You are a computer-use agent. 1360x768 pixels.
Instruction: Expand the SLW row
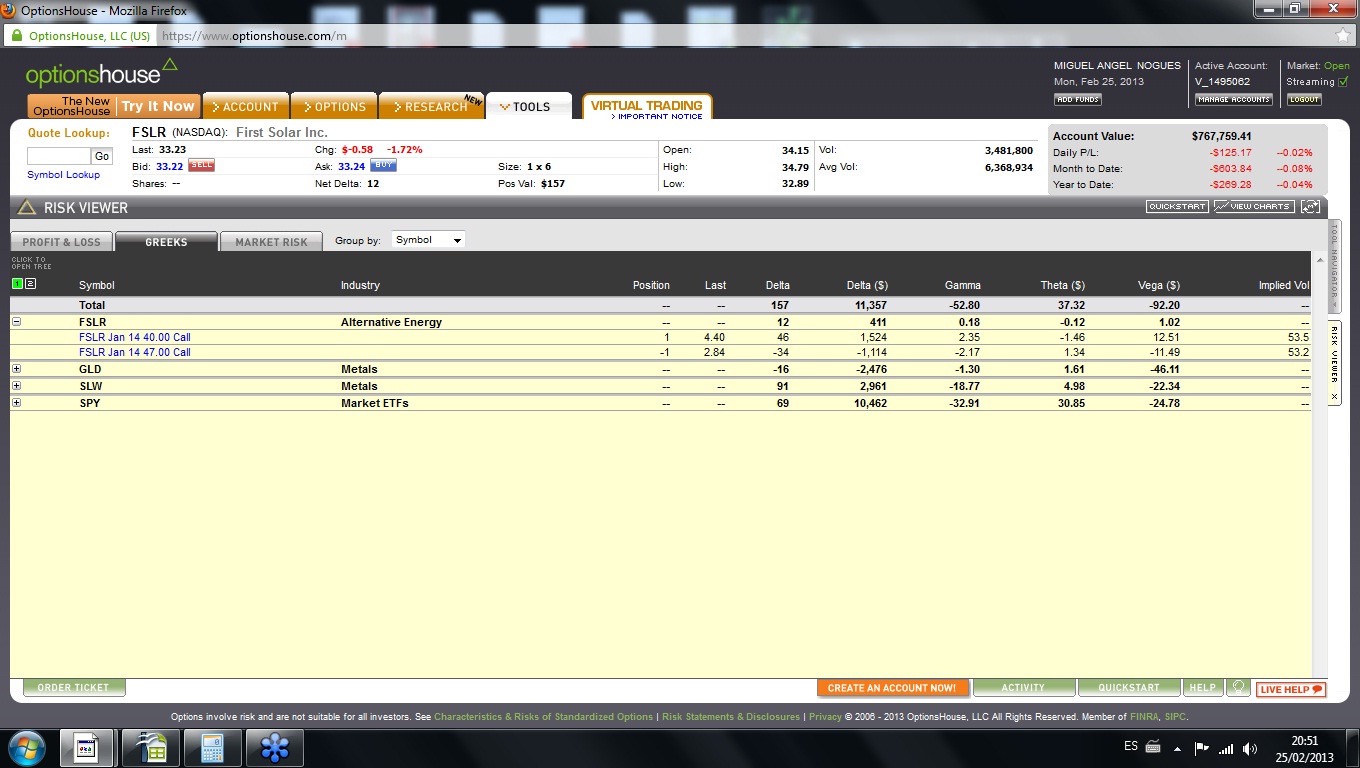pos(16,386)
